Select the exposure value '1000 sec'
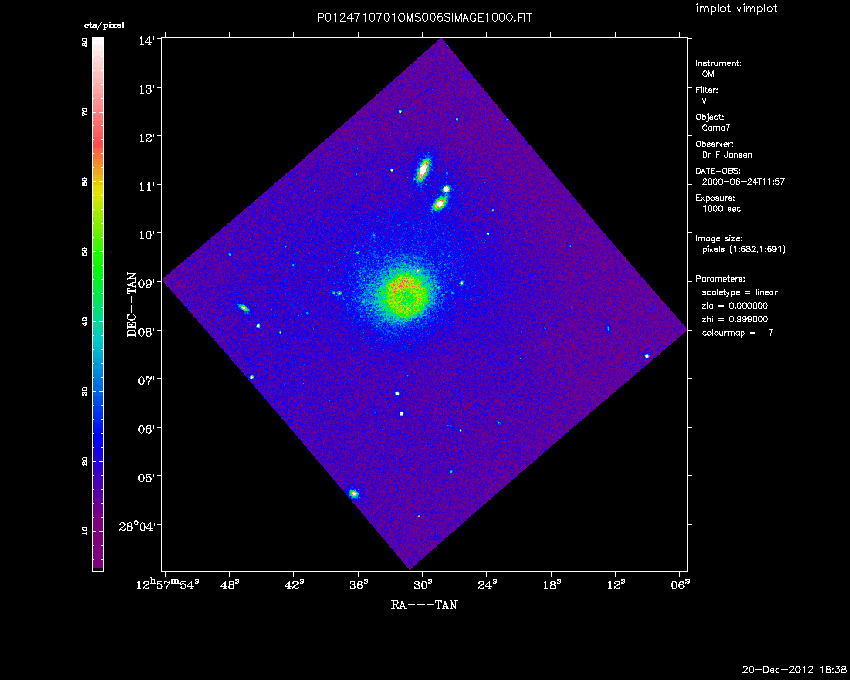850x680 pixels. 722,209
